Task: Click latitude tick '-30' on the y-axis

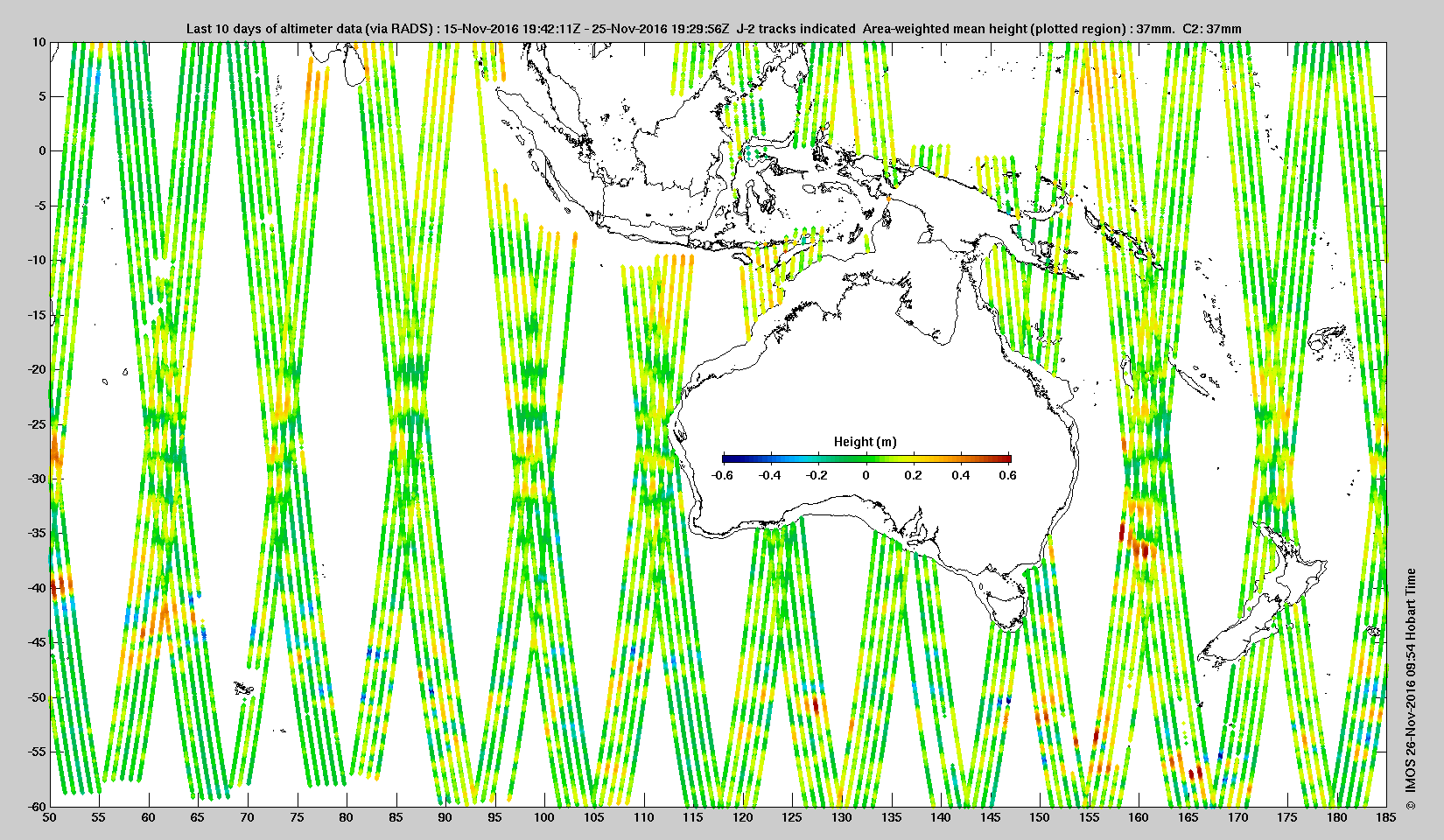Action: coord(36,479)
